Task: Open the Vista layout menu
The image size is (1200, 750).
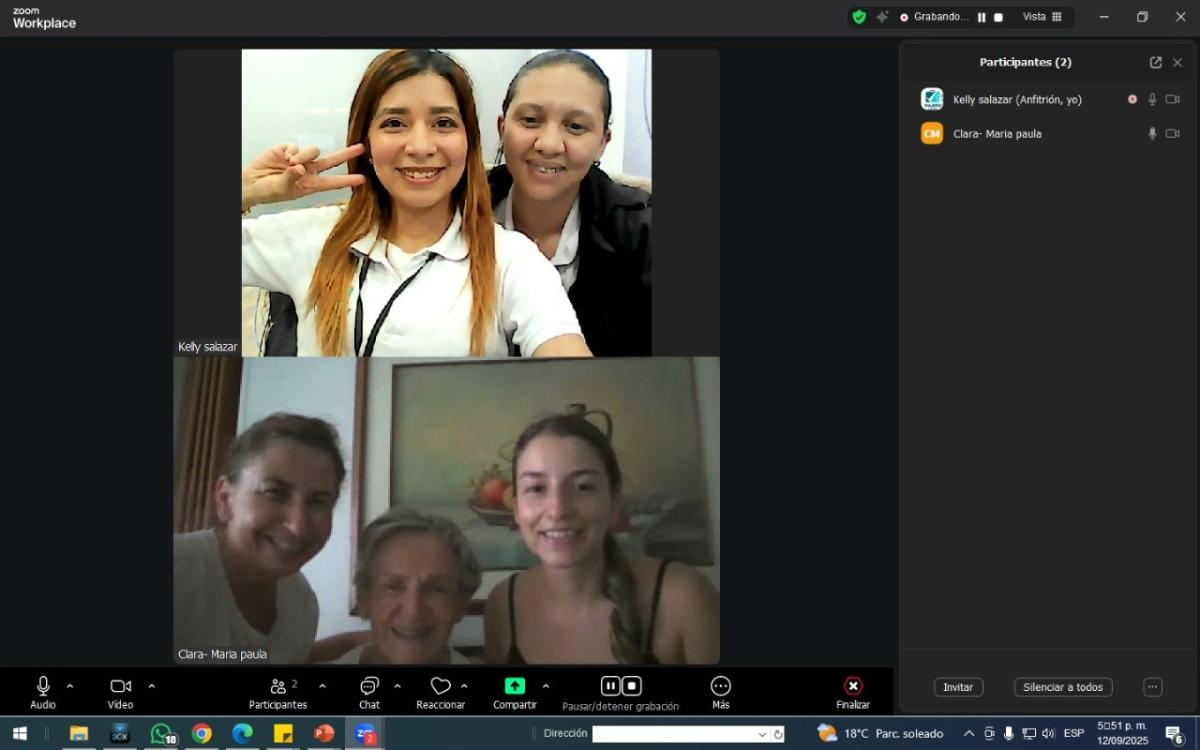Action: 1042,17
